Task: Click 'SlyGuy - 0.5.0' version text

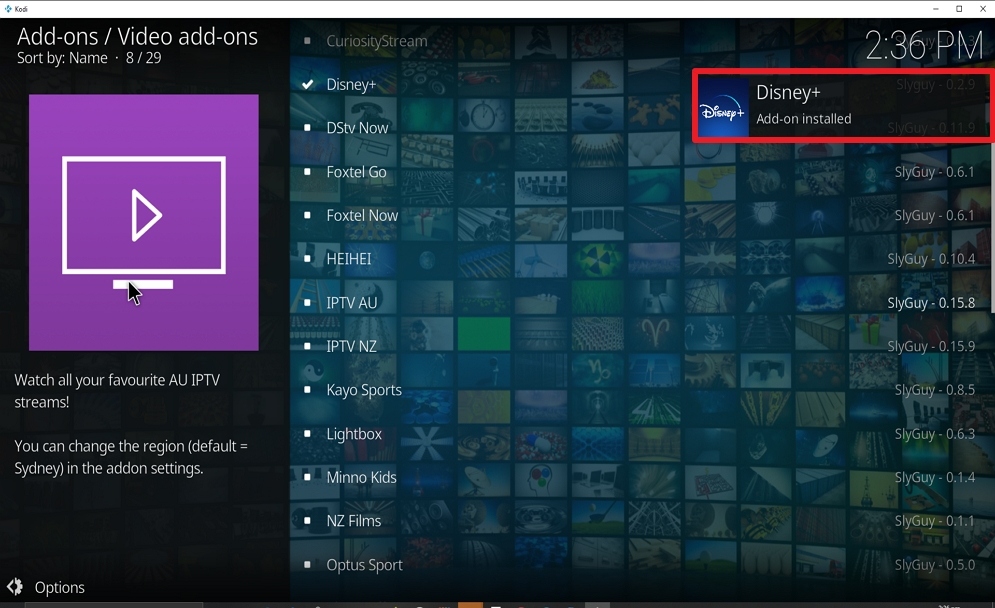Action: point(935,564)
